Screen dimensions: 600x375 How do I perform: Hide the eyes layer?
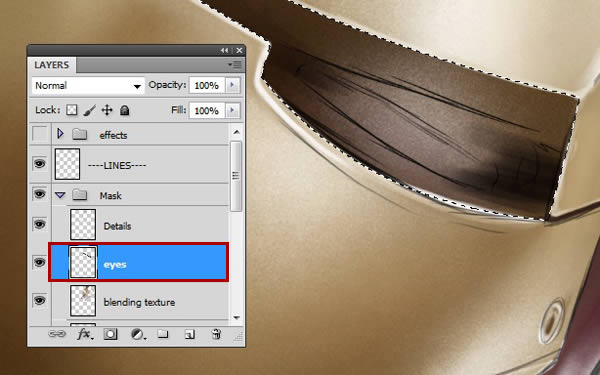pos(39,262)
